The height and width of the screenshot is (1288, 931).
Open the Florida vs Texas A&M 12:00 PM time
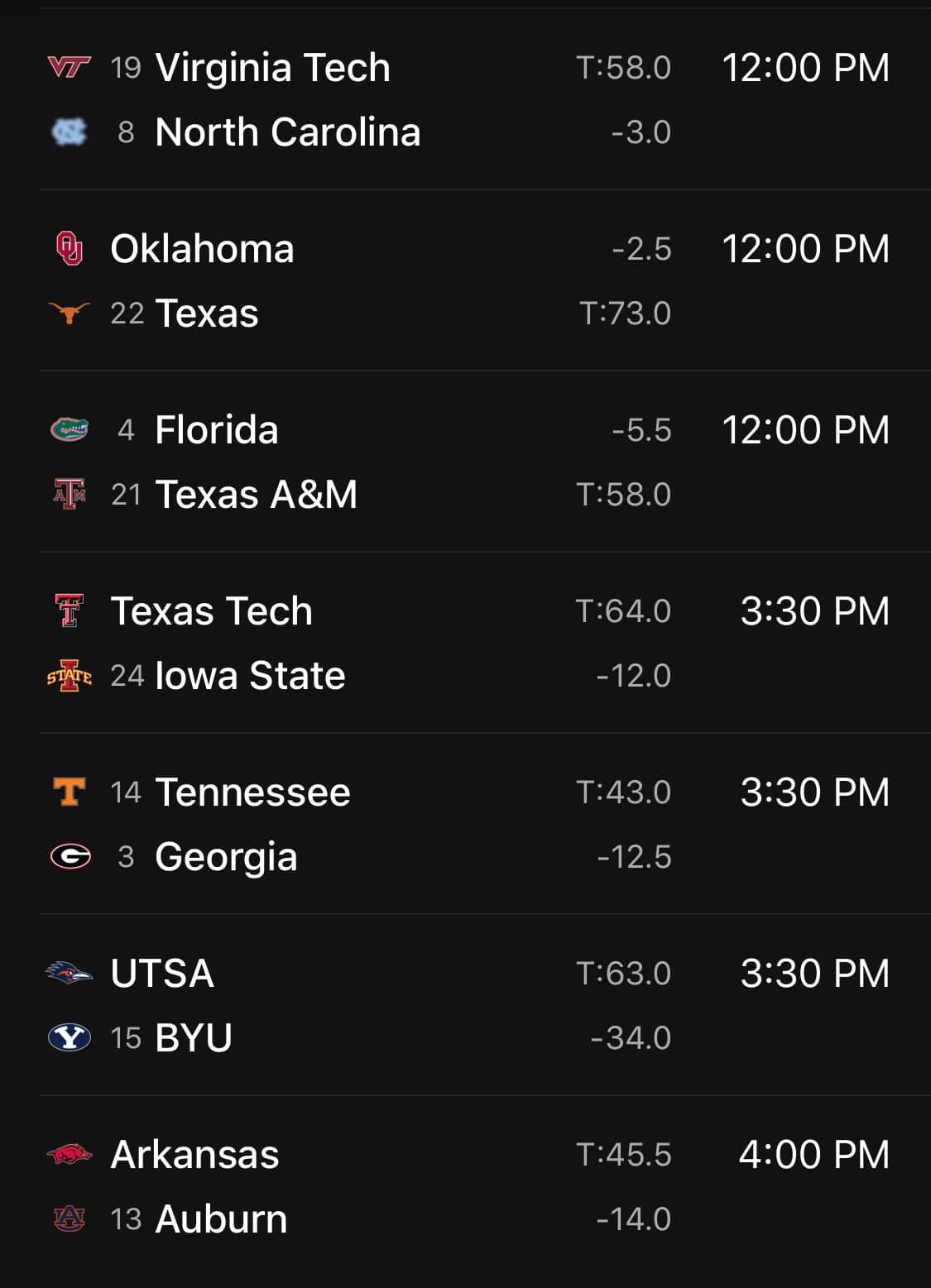pyautogui.click(x=806, y=429)
